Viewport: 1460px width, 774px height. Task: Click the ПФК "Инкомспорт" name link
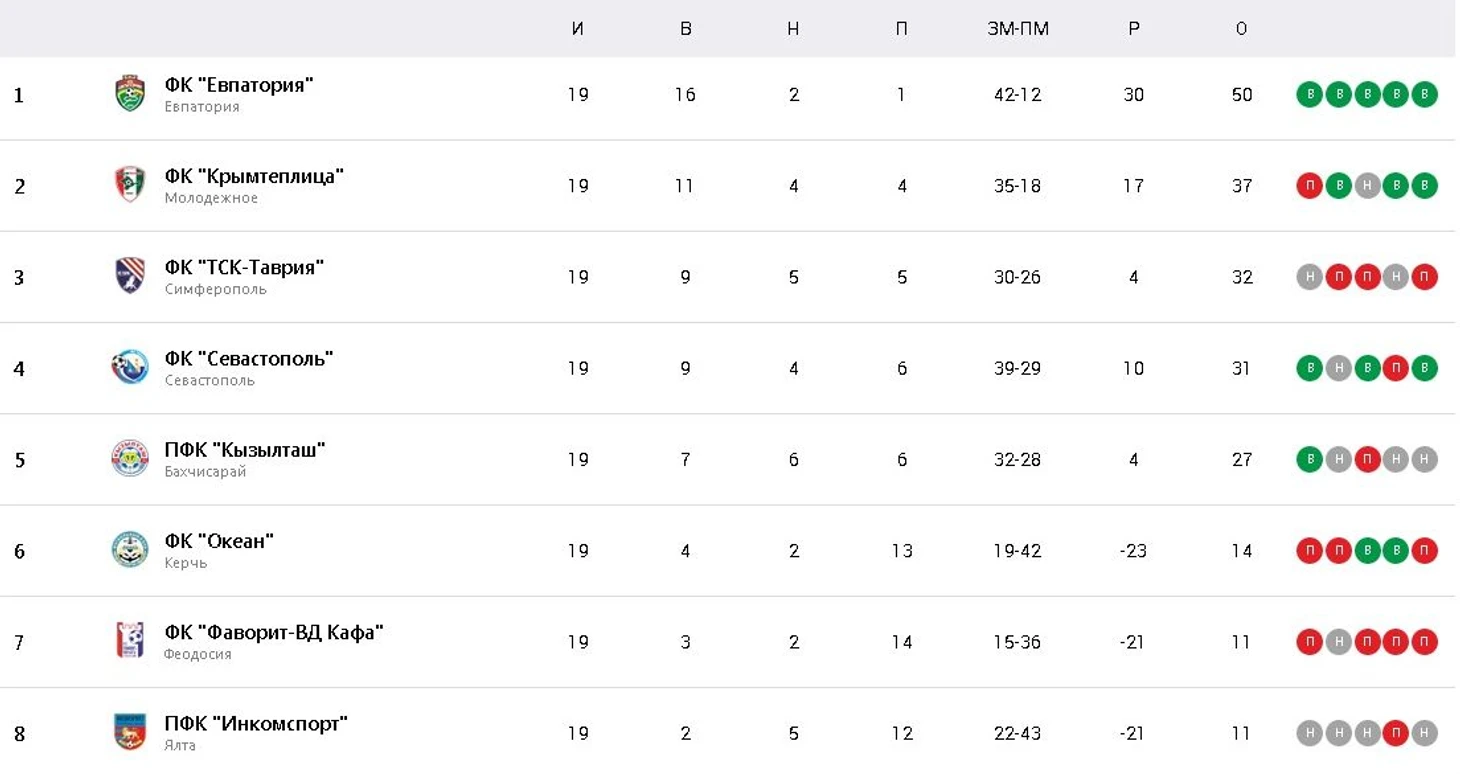tap(256, 723)
